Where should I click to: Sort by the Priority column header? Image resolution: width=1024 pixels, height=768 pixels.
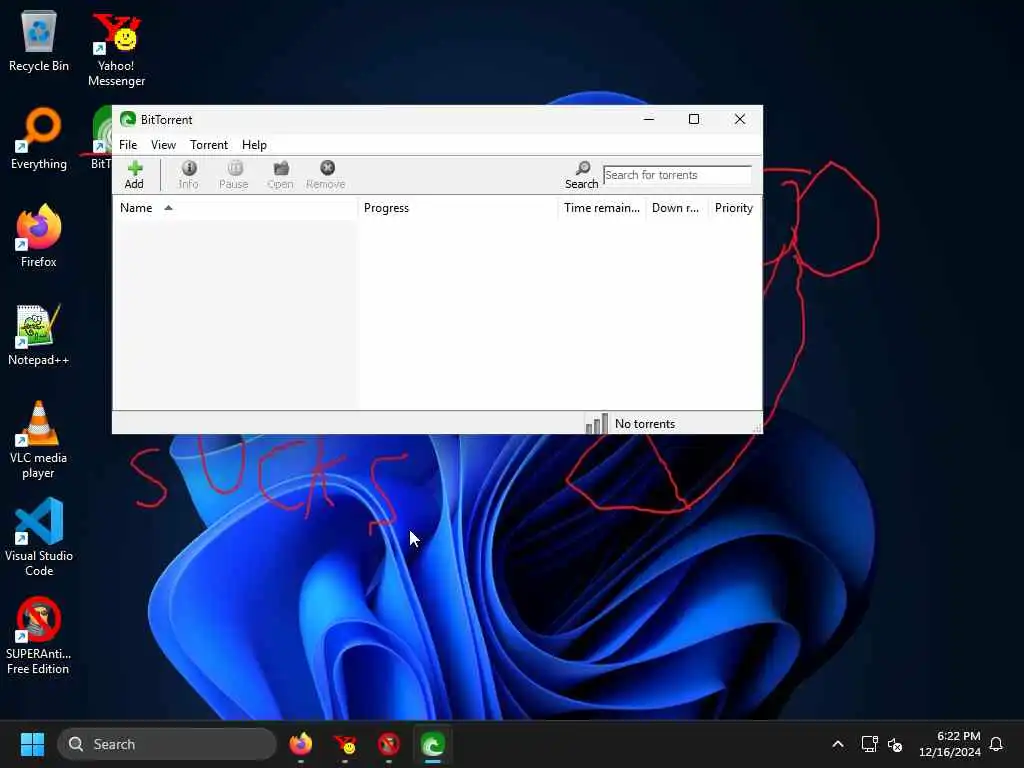(734, 208)
